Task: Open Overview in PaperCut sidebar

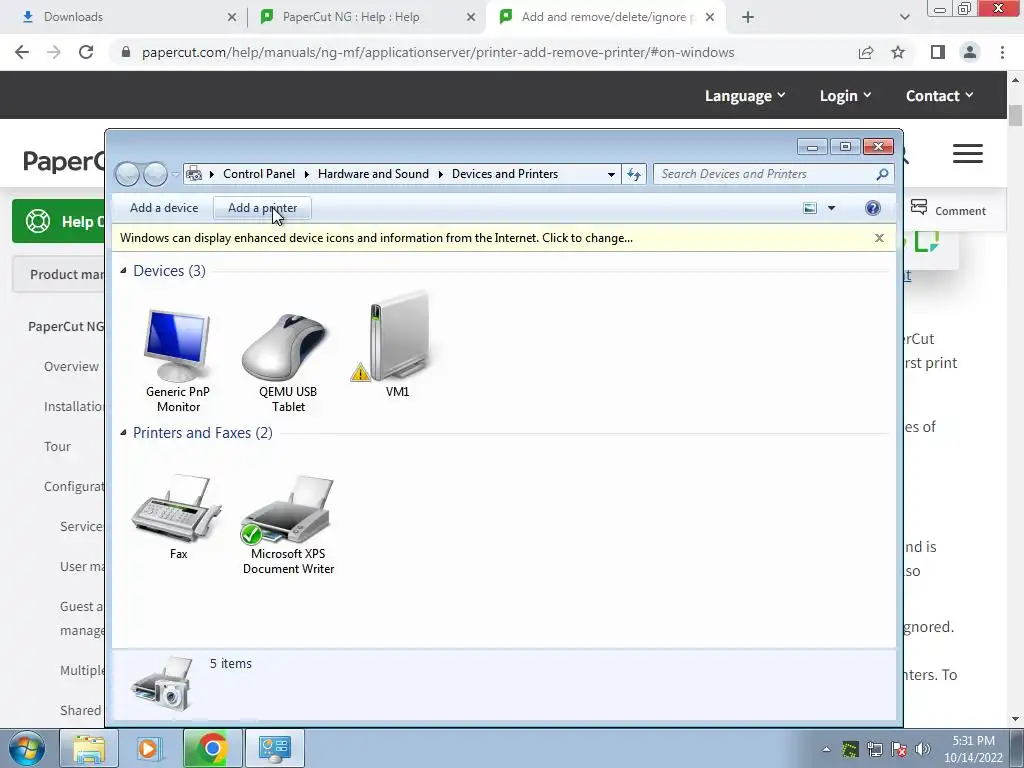Action: click(71, 366)
